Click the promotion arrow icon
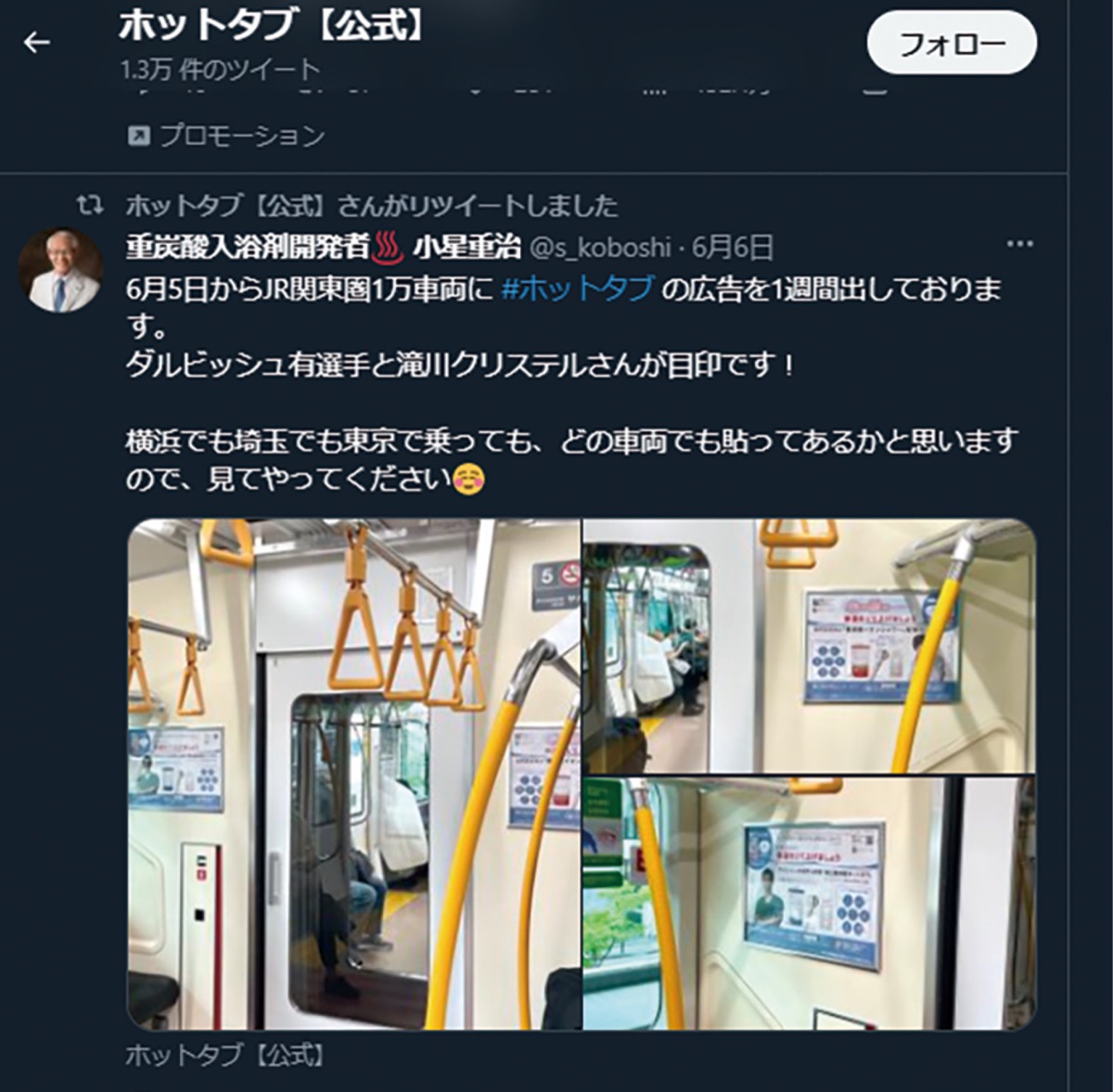Viewport: 1113px width, 1092px height. click(x=138, y=136)
